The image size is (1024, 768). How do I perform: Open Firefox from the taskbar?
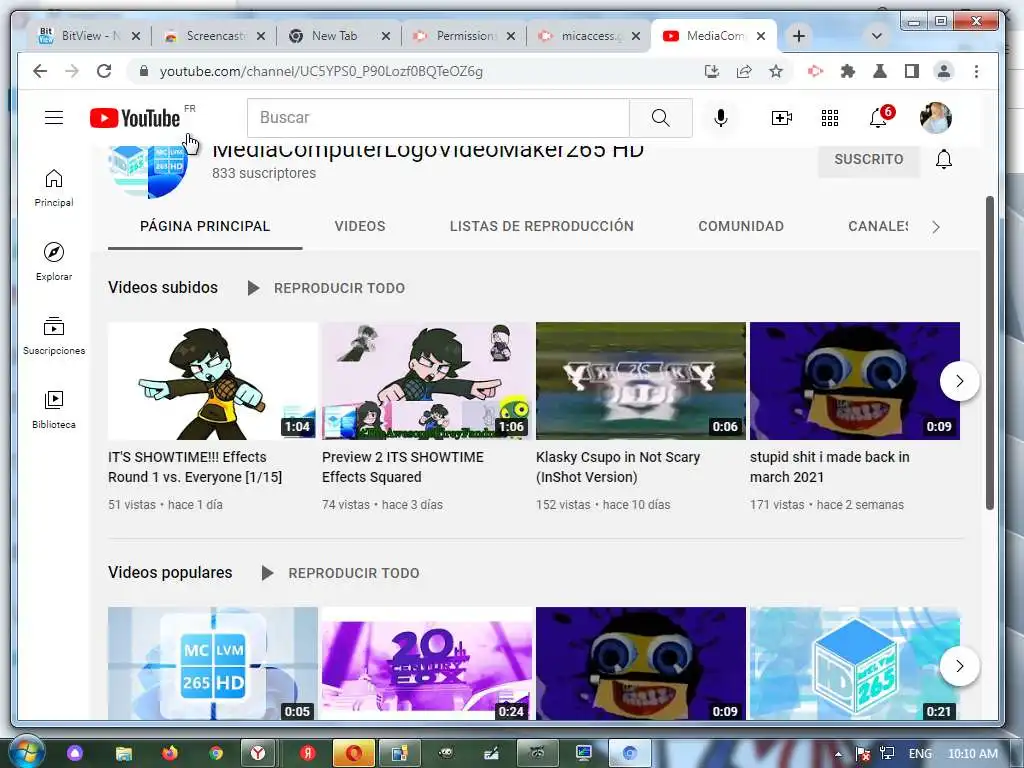[x=170, y=754]
